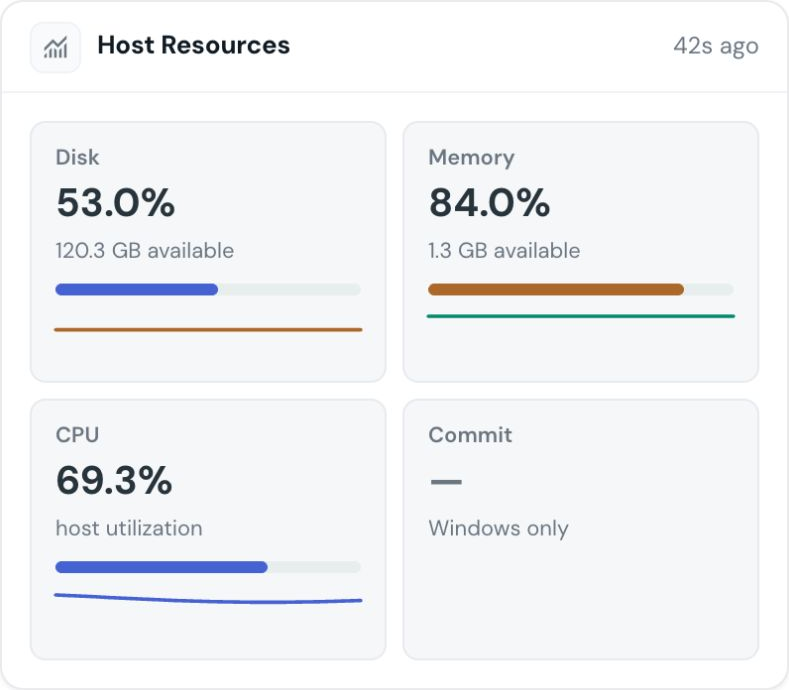Click the 53.0% disk value

point(116,202)
